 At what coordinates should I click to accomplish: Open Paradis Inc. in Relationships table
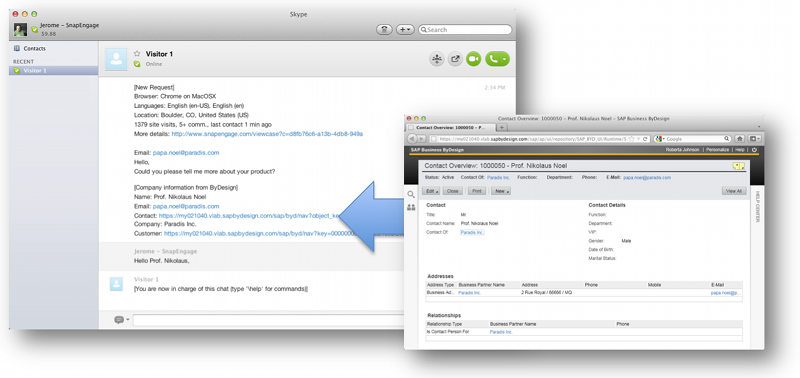(x=501, y=332)
